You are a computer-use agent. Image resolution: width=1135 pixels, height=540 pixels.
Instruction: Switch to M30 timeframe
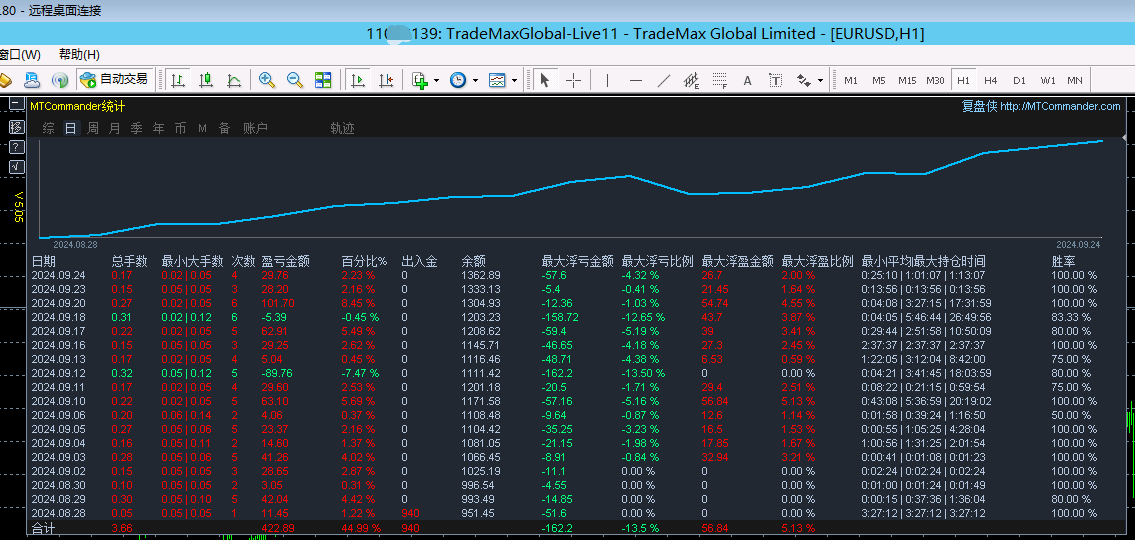click(935, 80)
